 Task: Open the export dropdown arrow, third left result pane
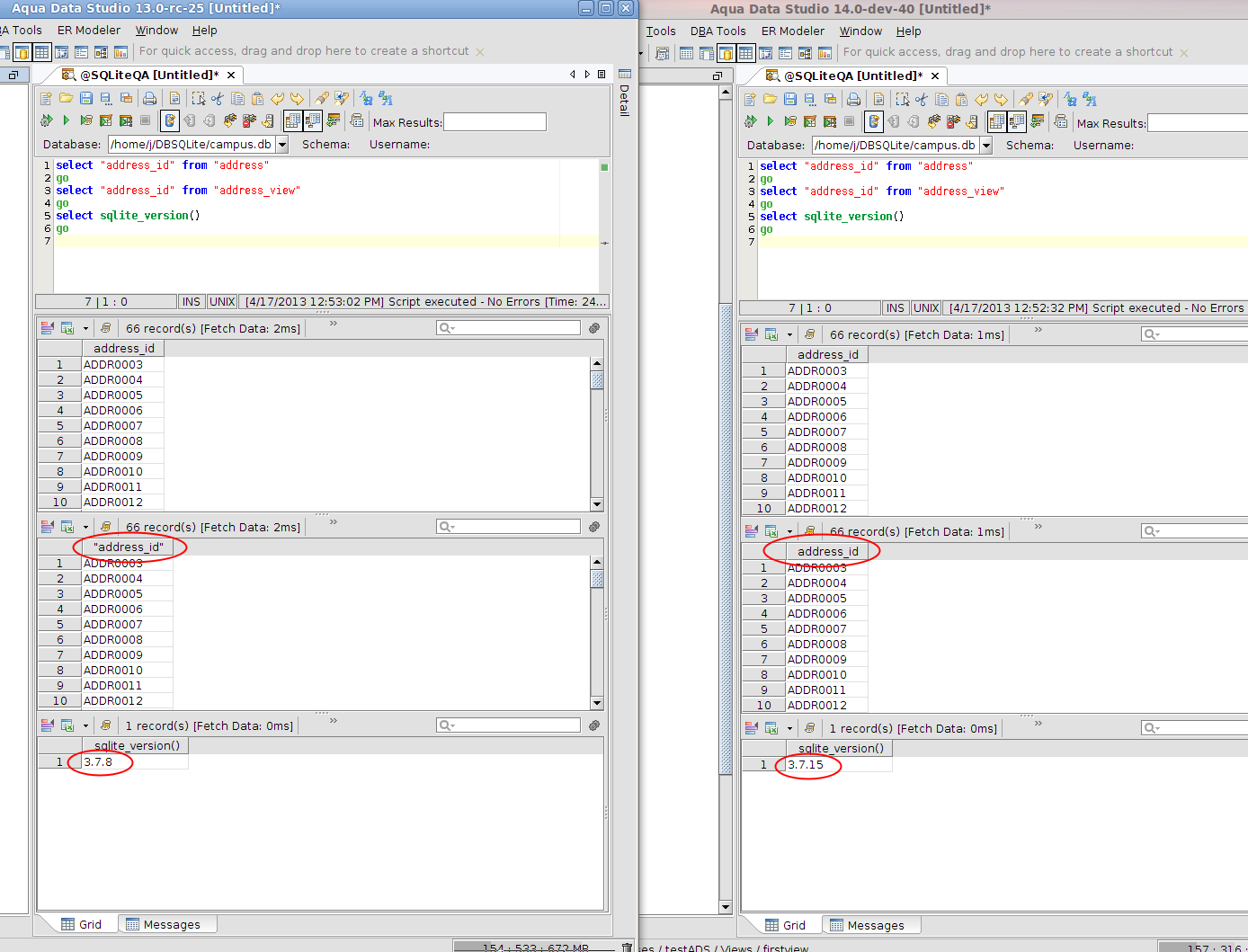pyautogui.click(x=85, y=726)
